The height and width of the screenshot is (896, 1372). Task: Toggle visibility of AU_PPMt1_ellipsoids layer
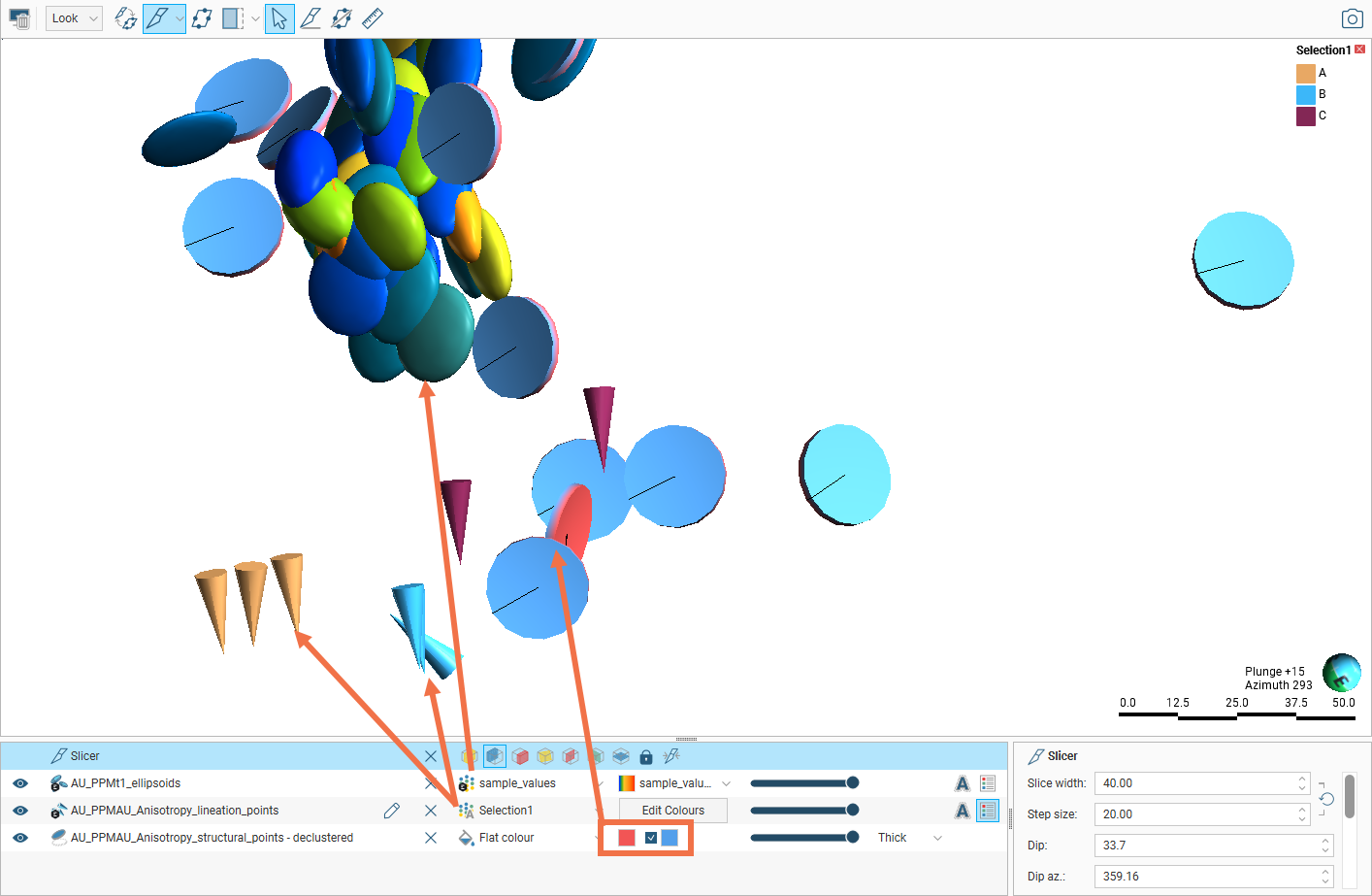20,782
